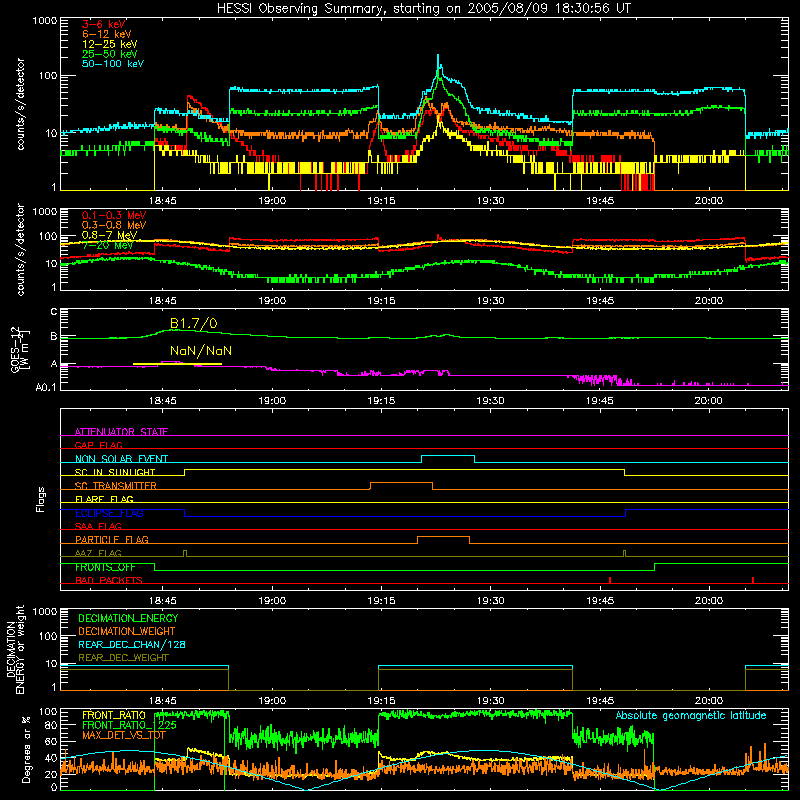This screenshot has width=800, height=800.
Task: Click the 0.1-0.3 MeV legend label
Action: pos(114,216)
